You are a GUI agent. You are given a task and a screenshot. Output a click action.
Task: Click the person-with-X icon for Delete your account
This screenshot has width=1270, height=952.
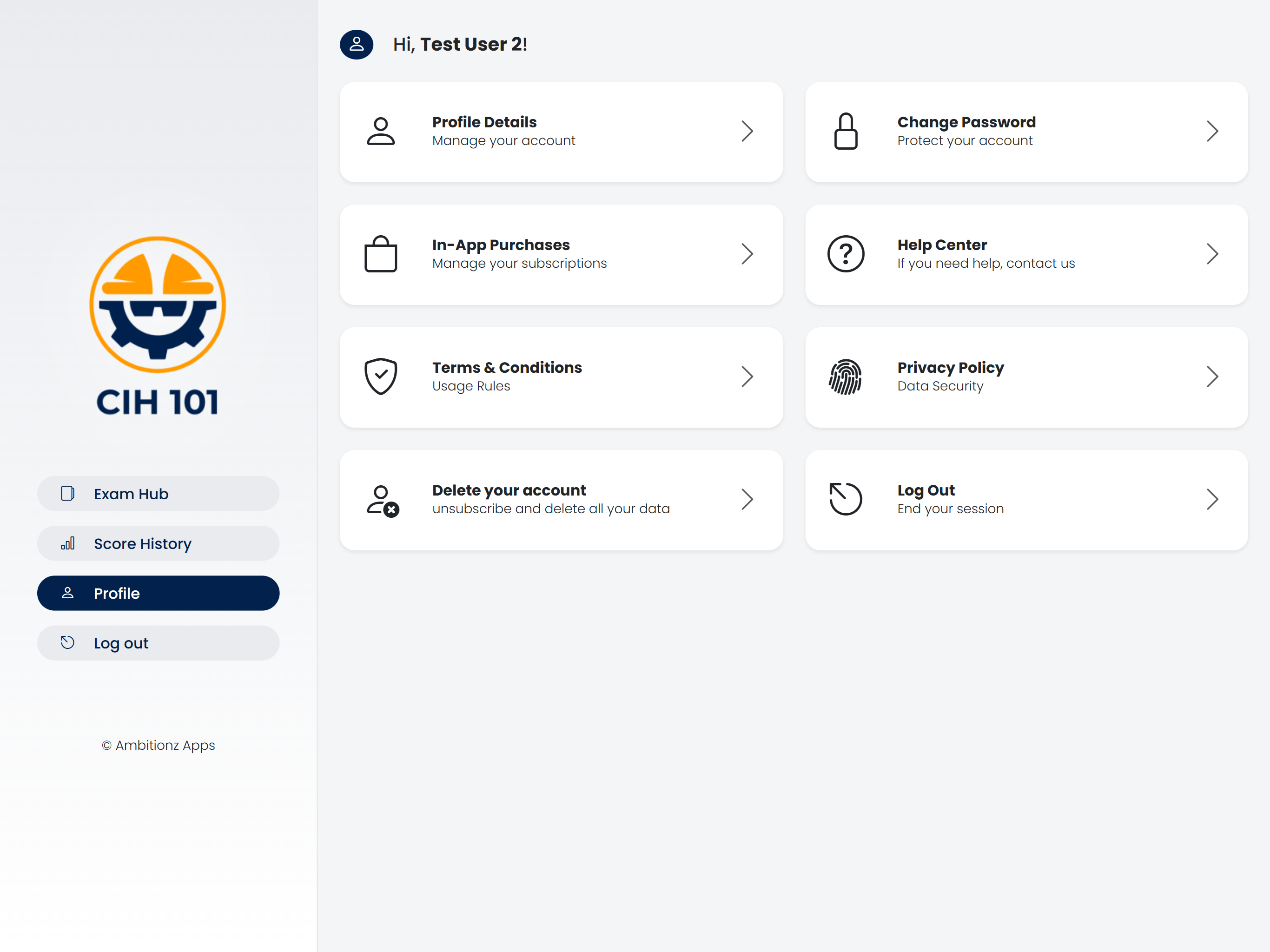[383, 501]
